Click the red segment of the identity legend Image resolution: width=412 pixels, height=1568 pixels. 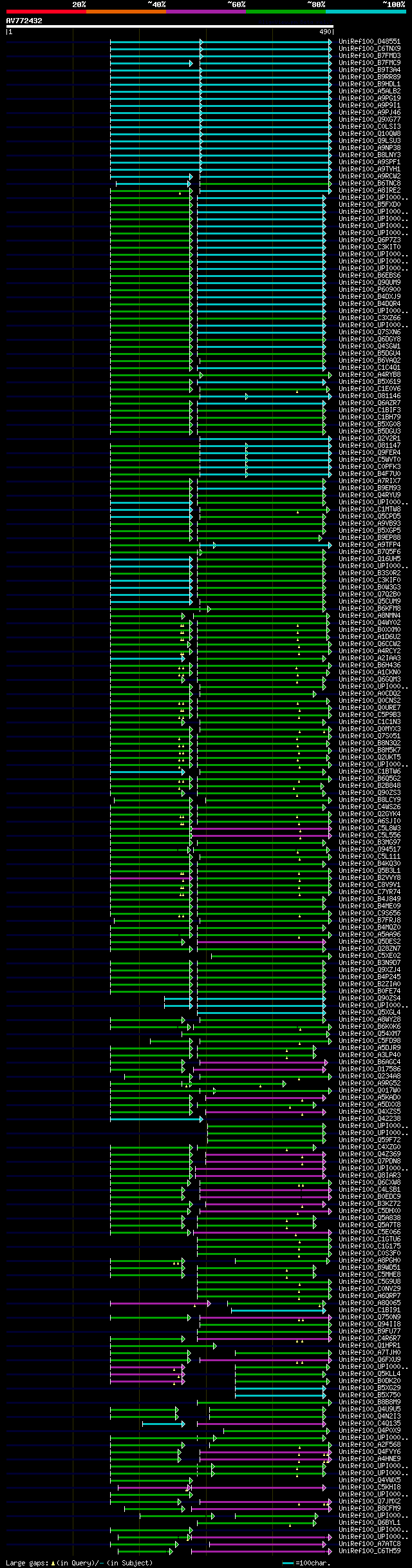pyautogui.click(x=46, y=12)
